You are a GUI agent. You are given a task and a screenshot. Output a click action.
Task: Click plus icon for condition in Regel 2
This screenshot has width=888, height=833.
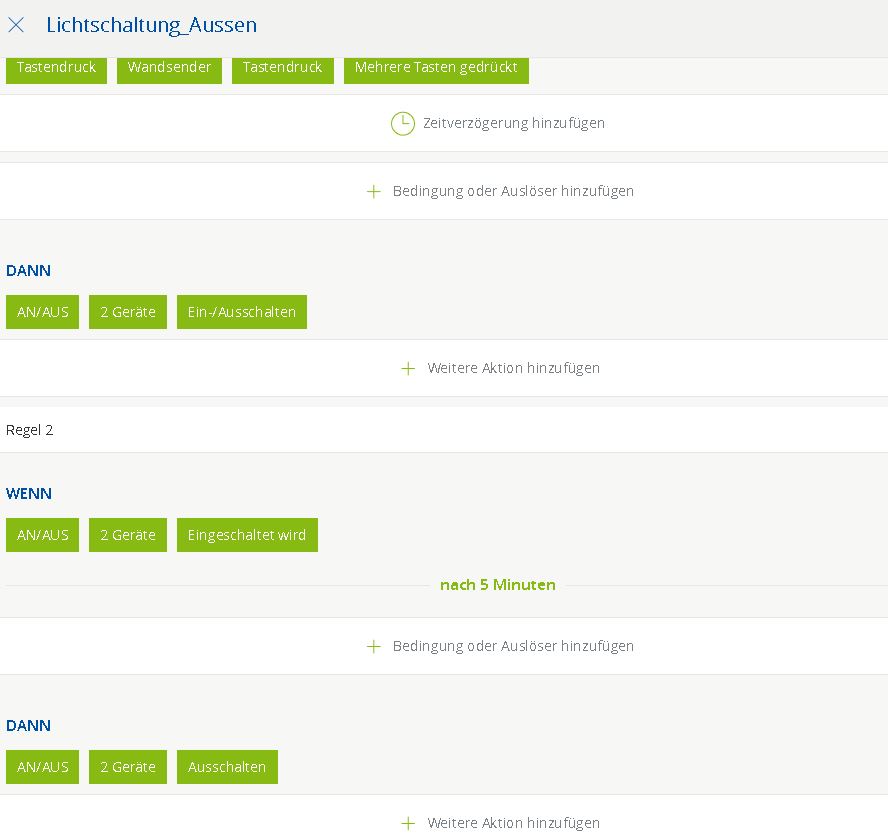pyautogui.click(x=374, y=646)
